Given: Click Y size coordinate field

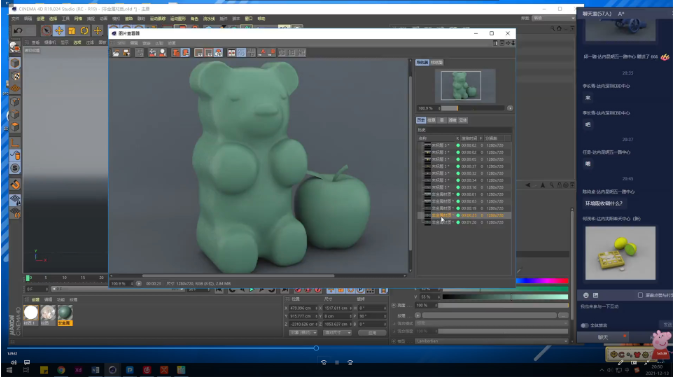Looking at the screenshot, I should [x=337, y=316].
